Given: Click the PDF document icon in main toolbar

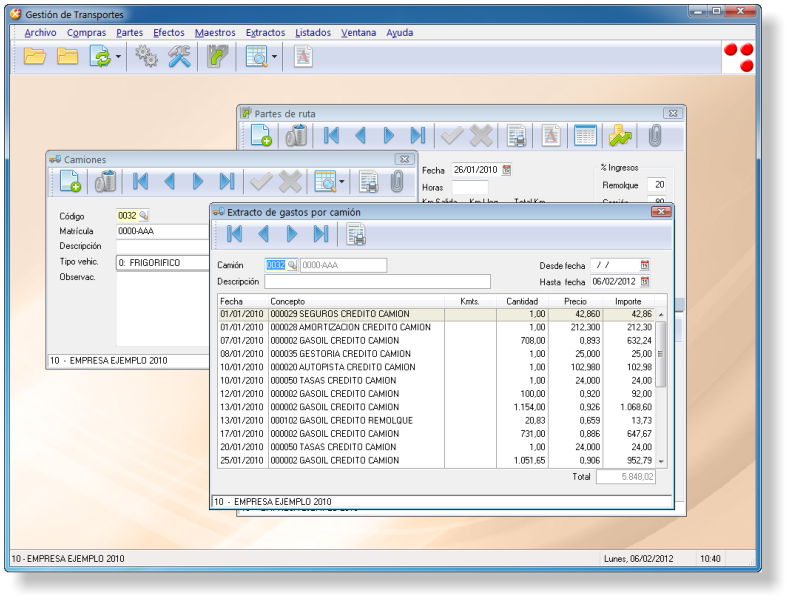Looking at the screenshot, I should 303,56.
